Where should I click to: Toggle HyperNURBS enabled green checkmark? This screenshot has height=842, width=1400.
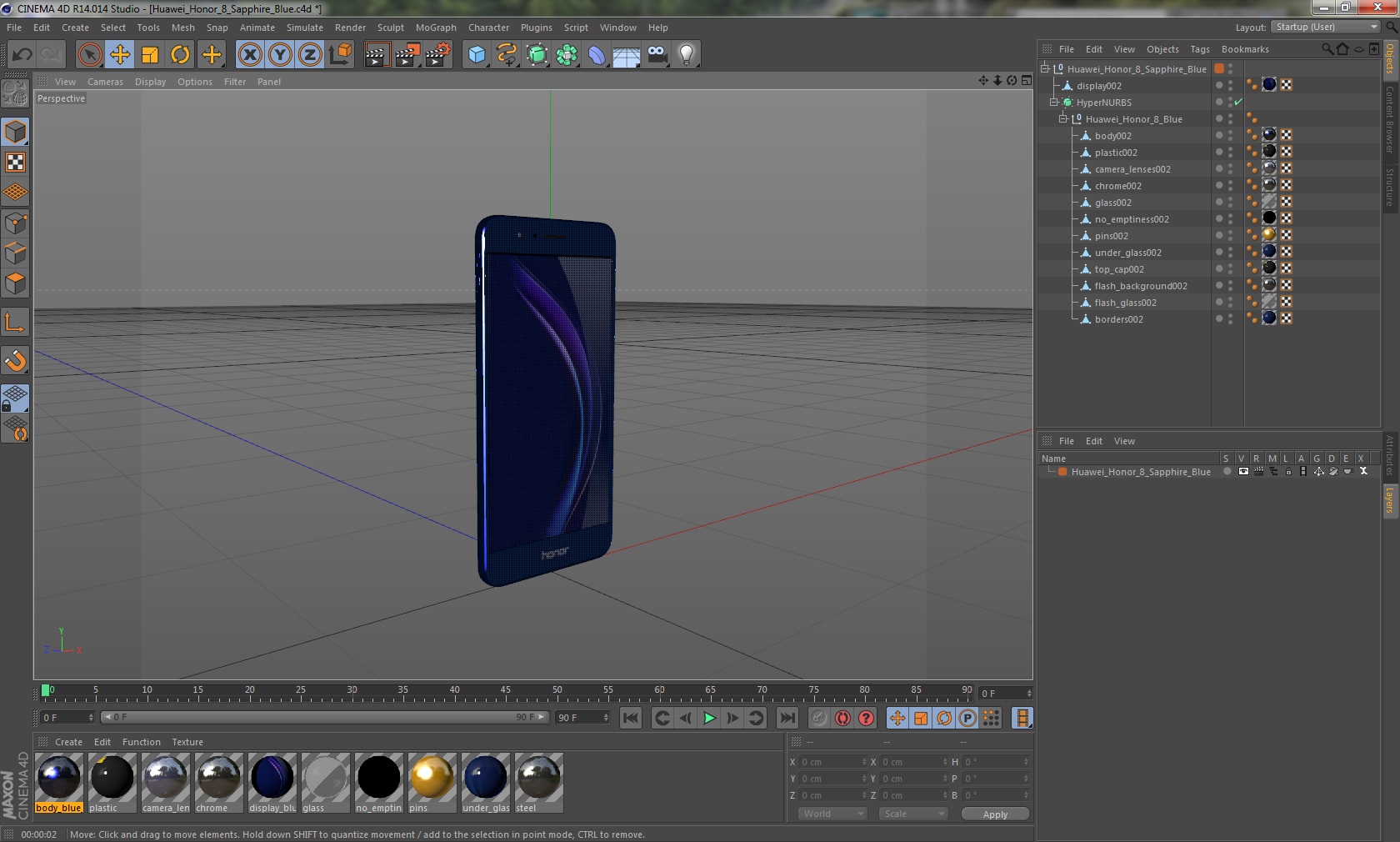click(x=1238, y=102)
